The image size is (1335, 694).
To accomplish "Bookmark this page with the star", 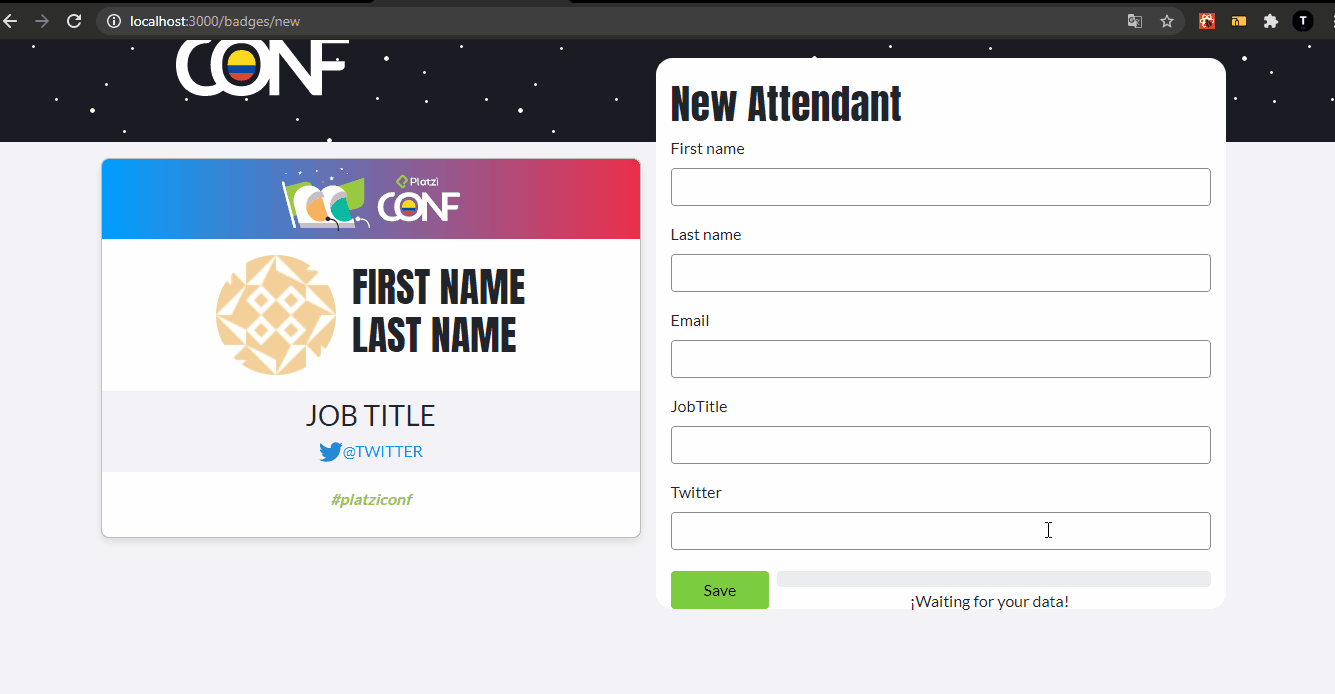I will (1167, 21).
